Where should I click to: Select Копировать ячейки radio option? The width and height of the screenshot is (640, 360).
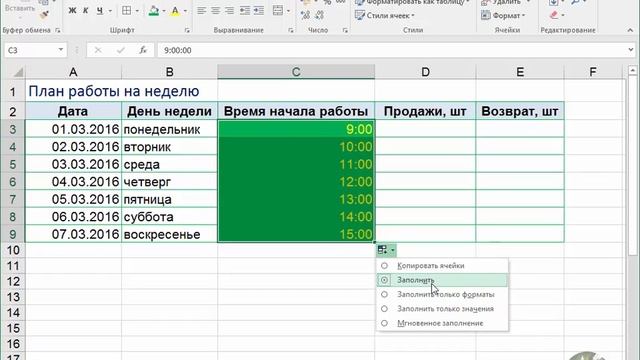click(442, 266)
